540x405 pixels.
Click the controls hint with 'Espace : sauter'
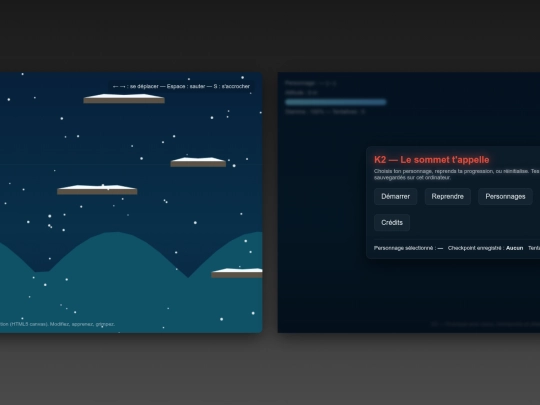pyautogui.click(x=181, y=86)
